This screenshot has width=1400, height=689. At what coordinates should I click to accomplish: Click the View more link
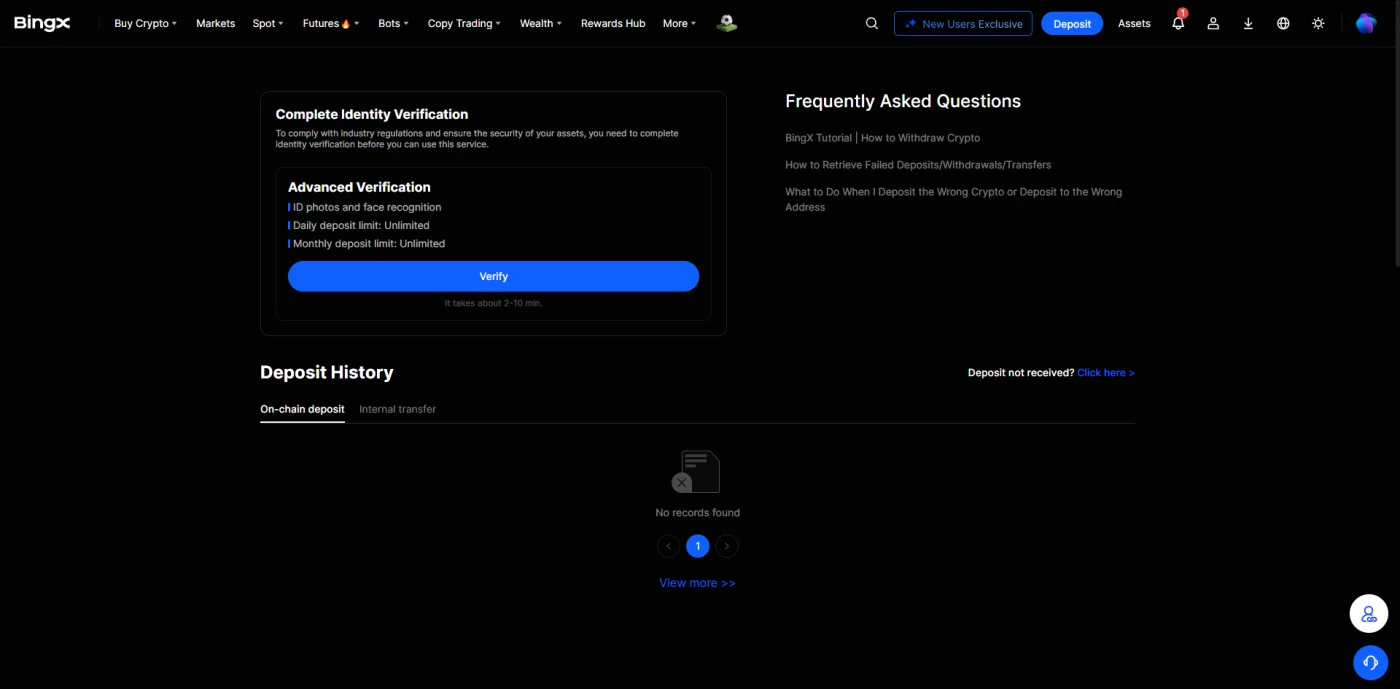click(697, 583)
